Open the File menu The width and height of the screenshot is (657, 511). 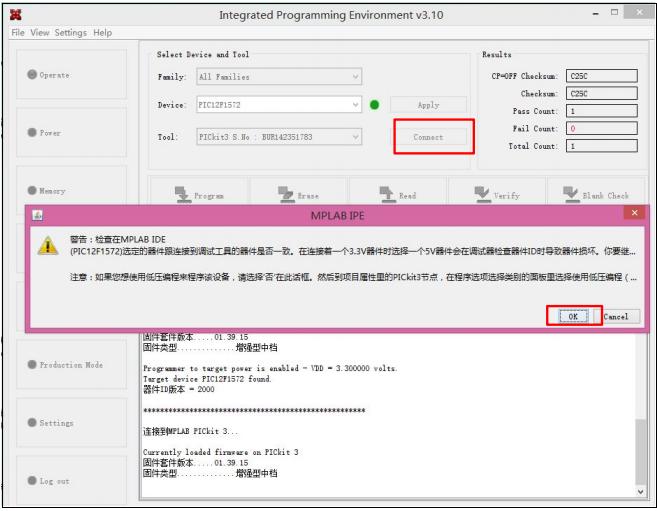tap(18, 33)
